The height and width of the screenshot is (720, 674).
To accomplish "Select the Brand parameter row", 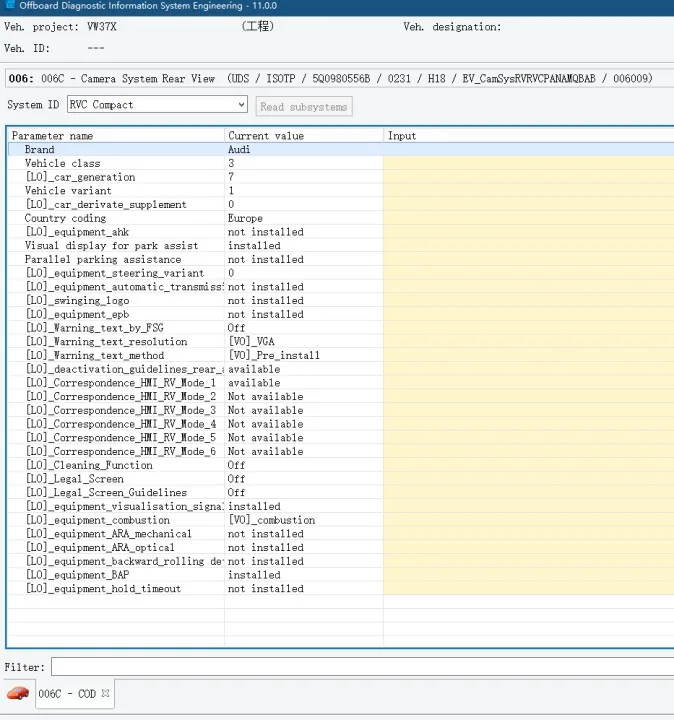I will [x=341, y=149].
